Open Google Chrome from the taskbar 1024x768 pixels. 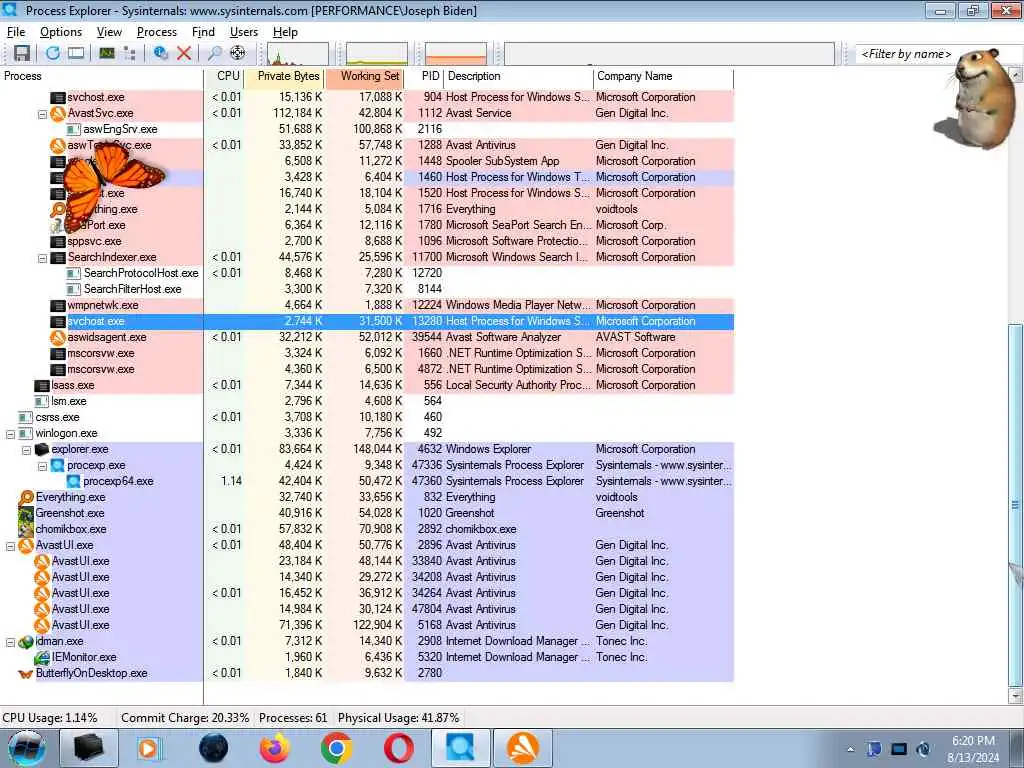pos(336,748)
